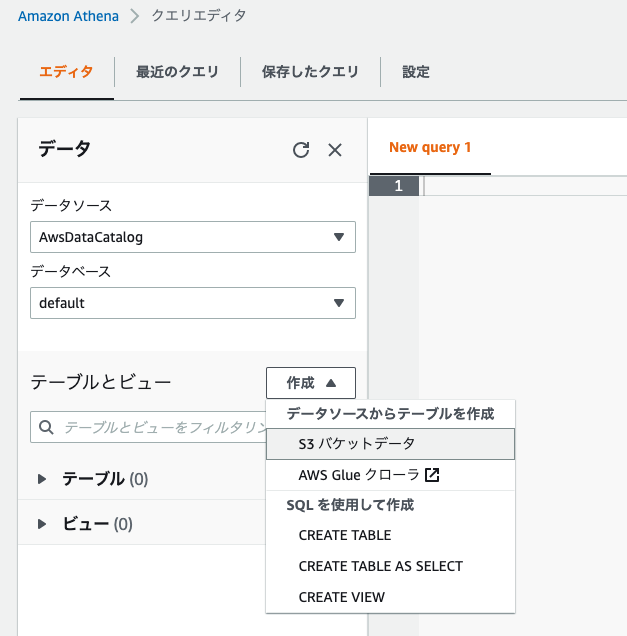Click the search icon in table filter
Image resolution: width=627 pixels, height=636 pixels.
coord(46,427)
